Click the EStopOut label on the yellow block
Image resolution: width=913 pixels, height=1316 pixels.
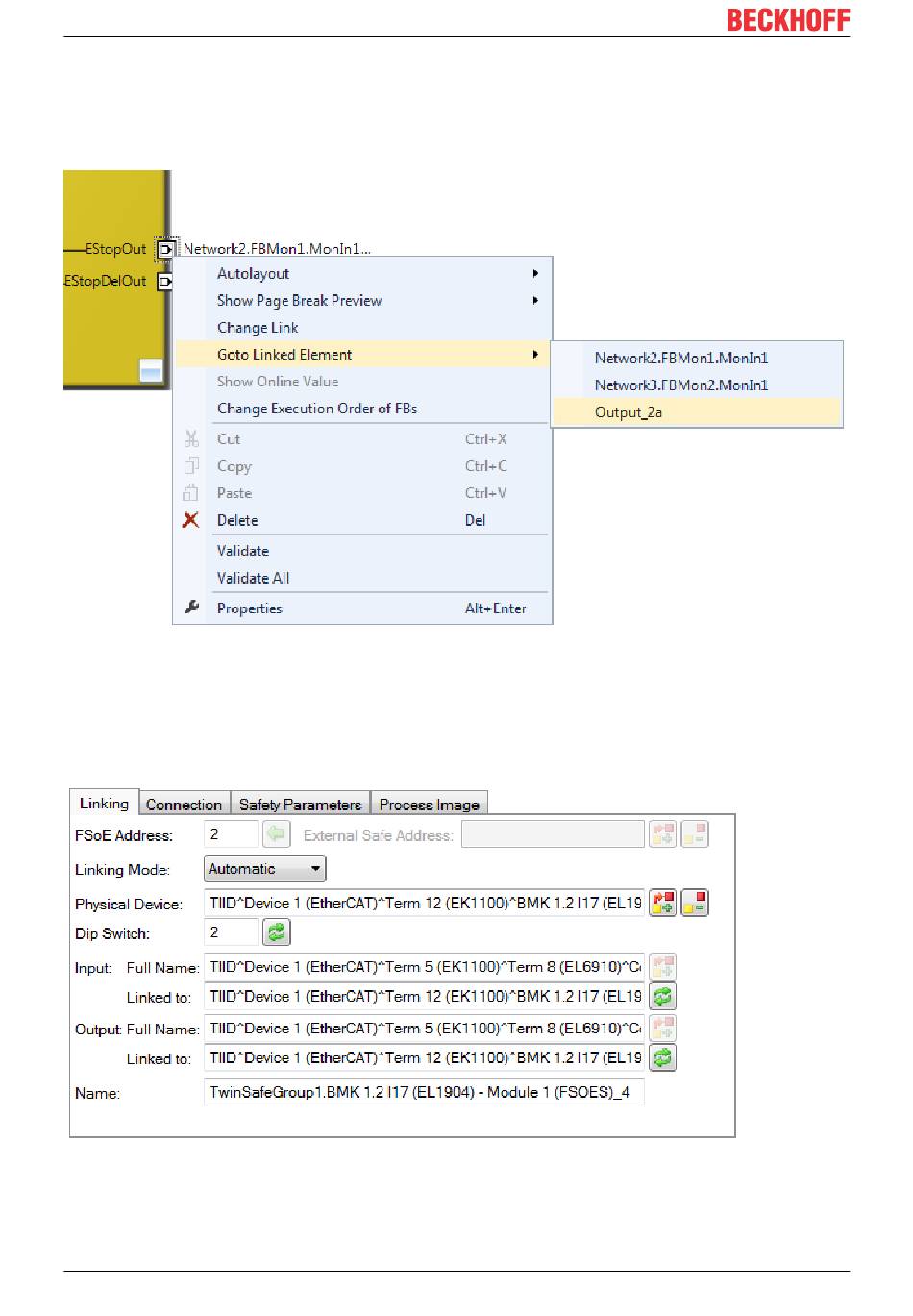(115, 249)
